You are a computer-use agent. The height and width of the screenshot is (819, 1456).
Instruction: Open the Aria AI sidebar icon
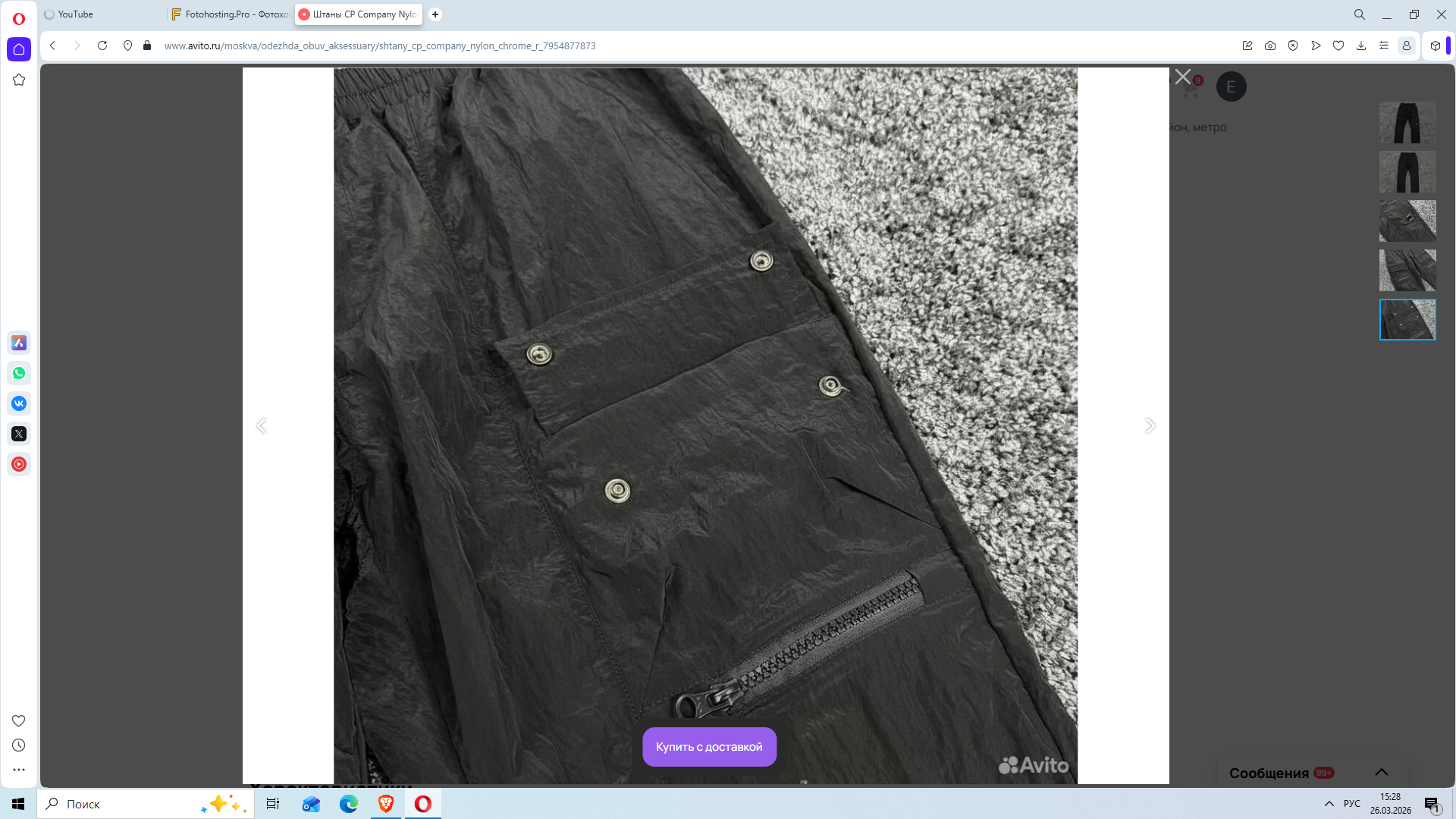19,343
